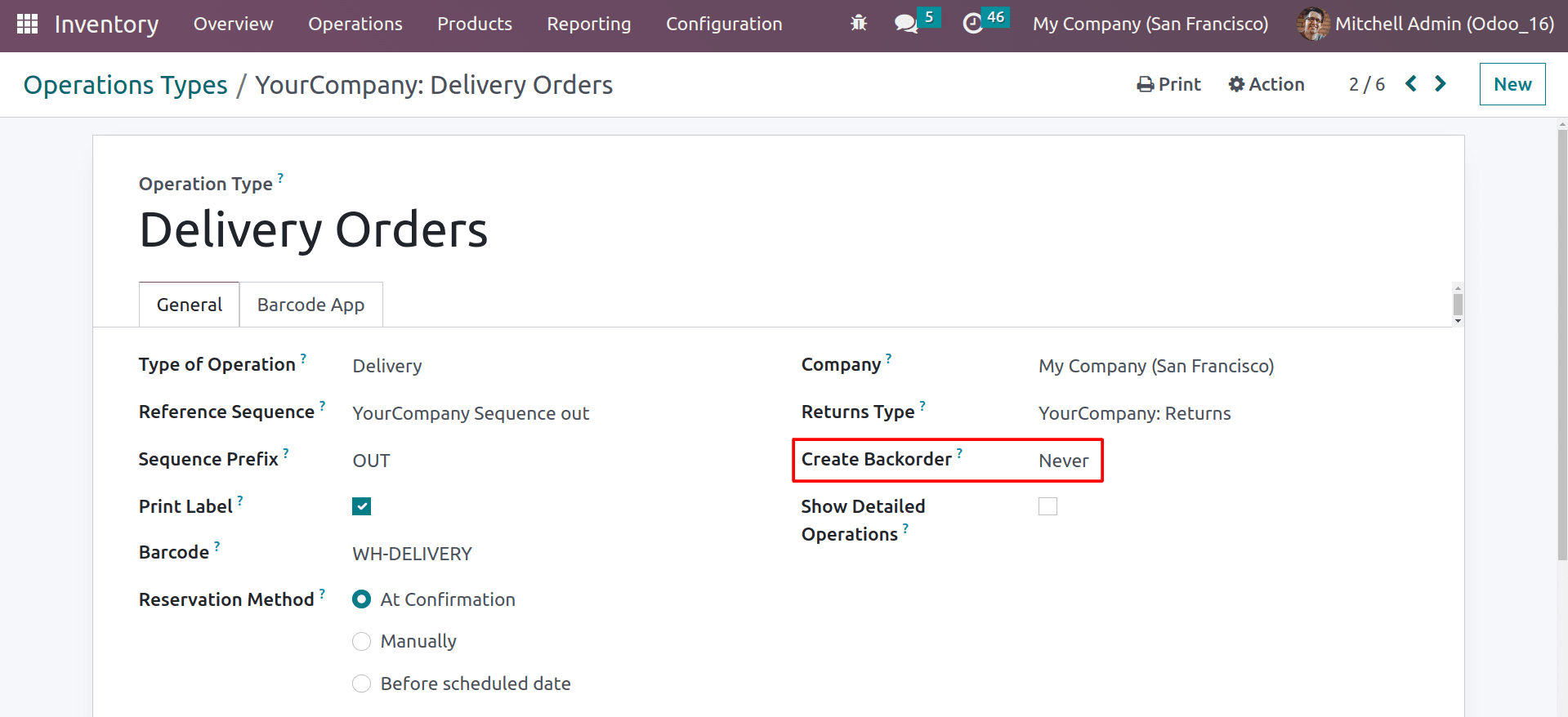Image resolution: width=1568 pixels, height=717 pixels.
Task: Open the Overview menu
Action: (x=234, y=24)
